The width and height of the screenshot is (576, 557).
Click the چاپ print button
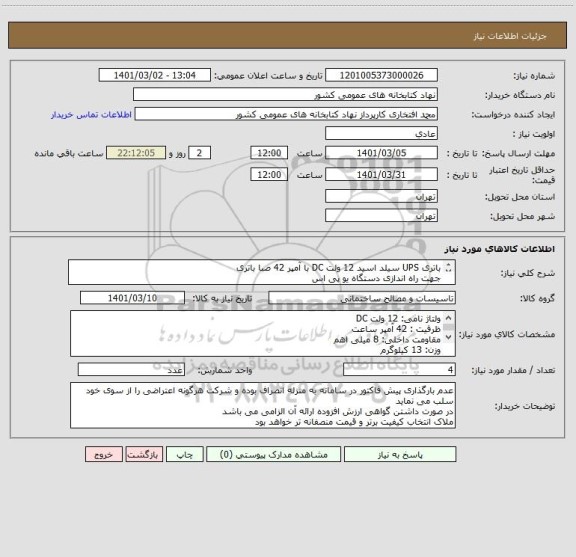point(184,454)
